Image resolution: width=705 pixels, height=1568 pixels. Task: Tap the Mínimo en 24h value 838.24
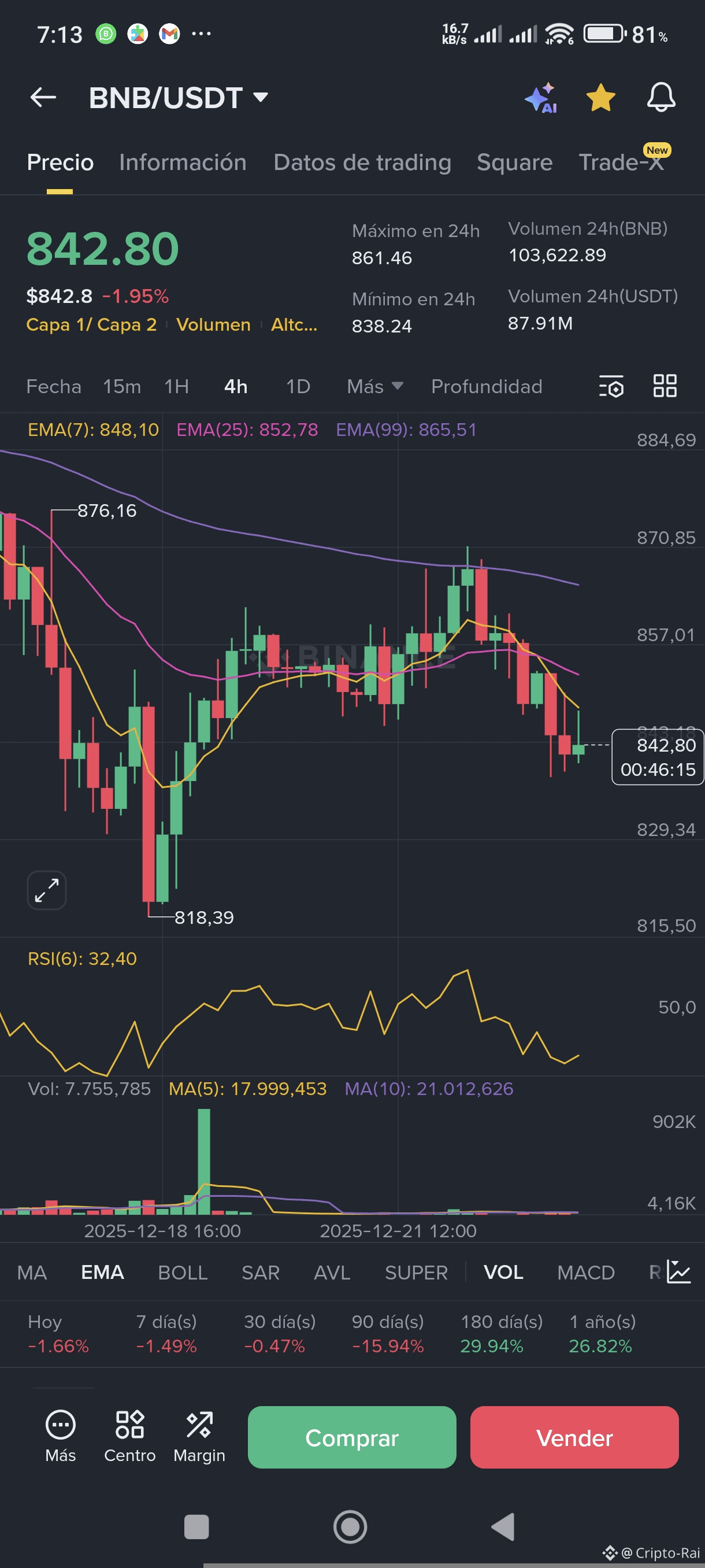382,326
